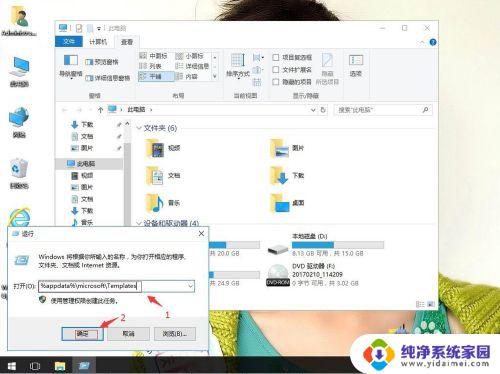Click the search 此电脑 box
This screenshot has height=374, width=500.
(383, 110)
